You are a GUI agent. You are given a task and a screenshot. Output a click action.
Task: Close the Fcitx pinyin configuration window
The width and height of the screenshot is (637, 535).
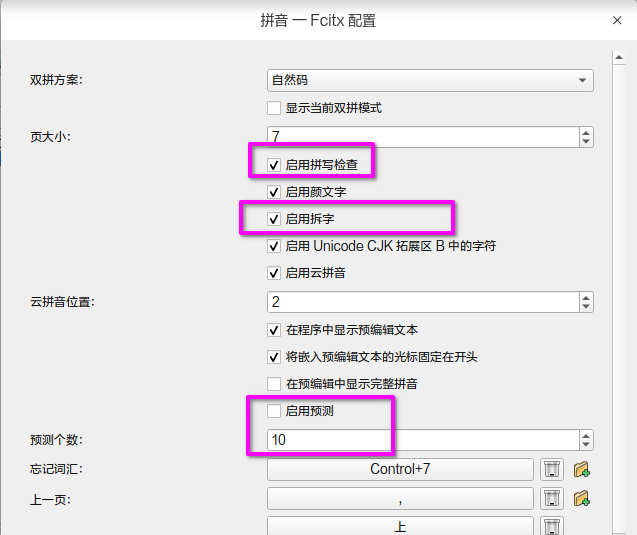[616, 20]
